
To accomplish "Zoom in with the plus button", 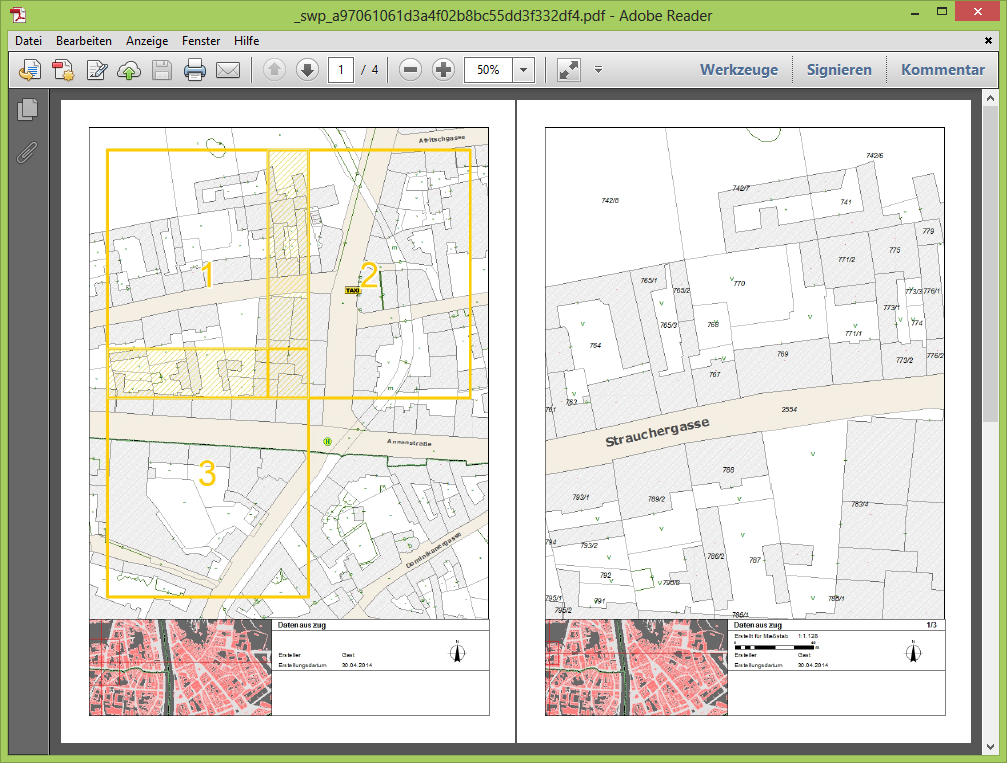I will 443,70.
